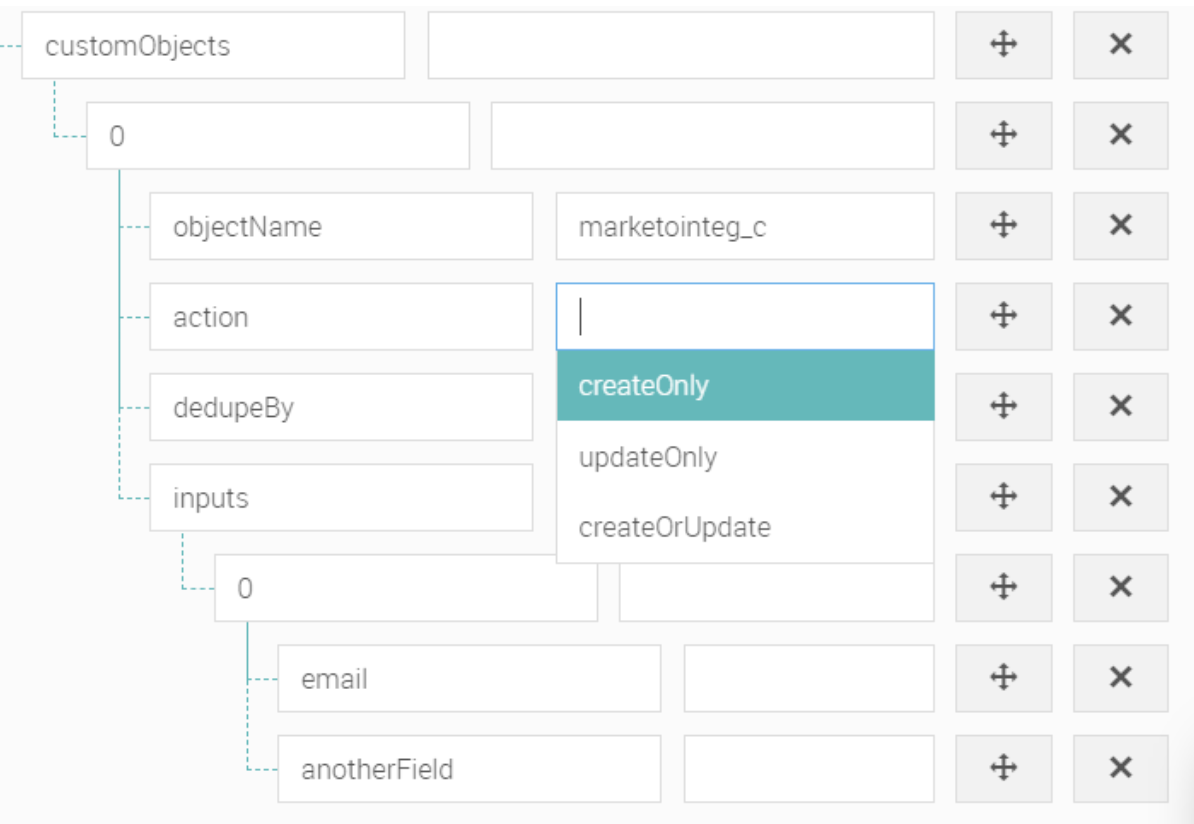Delete the email row

point(1120,678)
